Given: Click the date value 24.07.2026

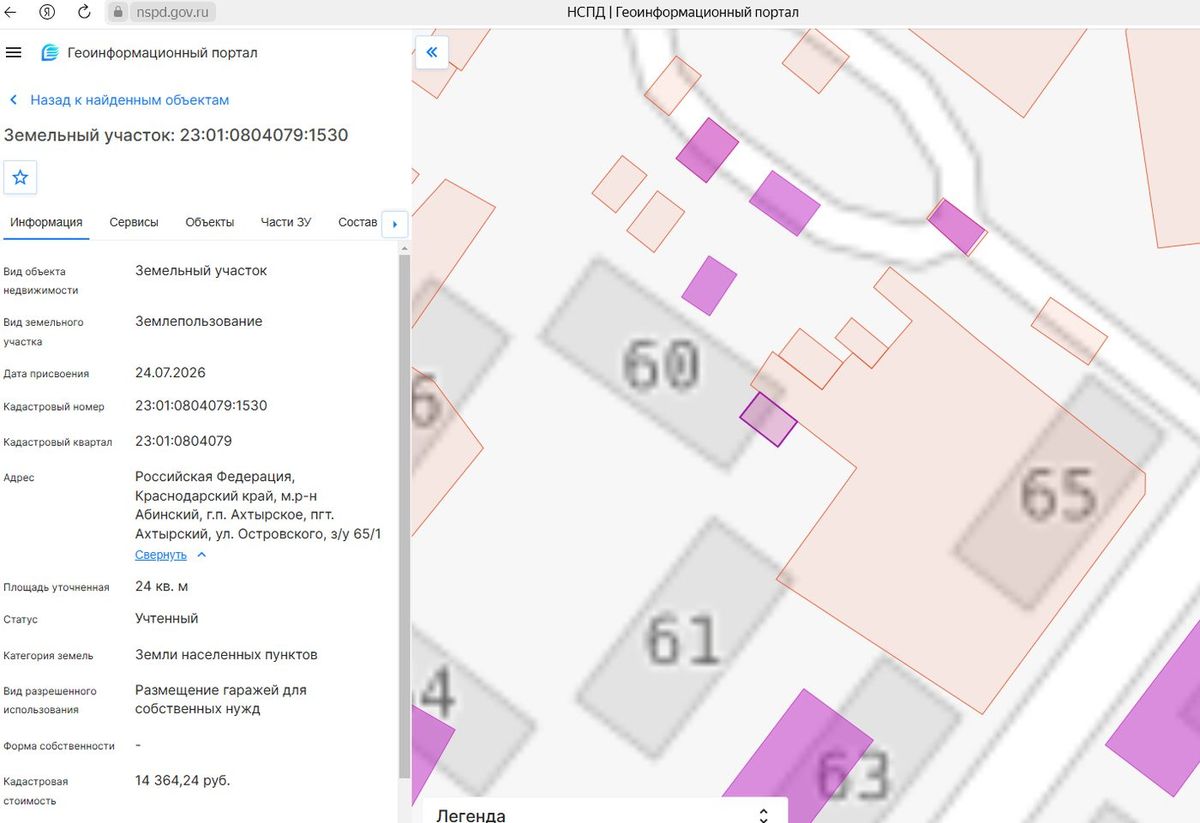Looking at the screenshot, I should pos(170,373).
